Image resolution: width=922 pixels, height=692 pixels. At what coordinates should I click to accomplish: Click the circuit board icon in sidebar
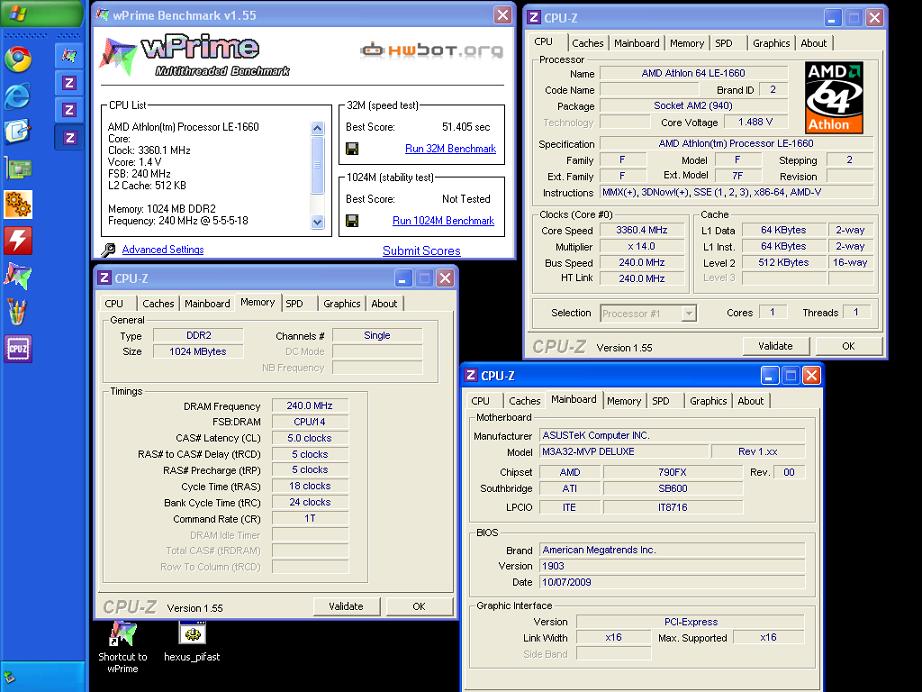click(x=18, y=169)
